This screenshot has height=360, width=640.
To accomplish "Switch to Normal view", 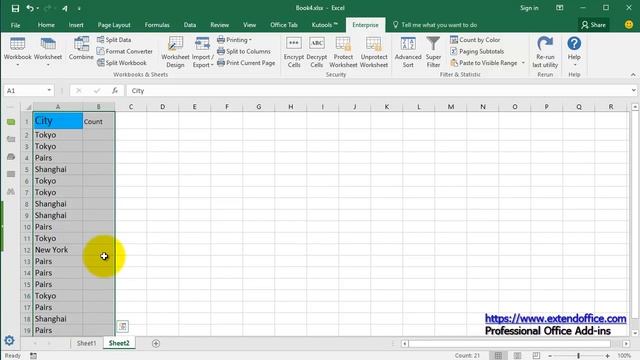I will (498, 356).
